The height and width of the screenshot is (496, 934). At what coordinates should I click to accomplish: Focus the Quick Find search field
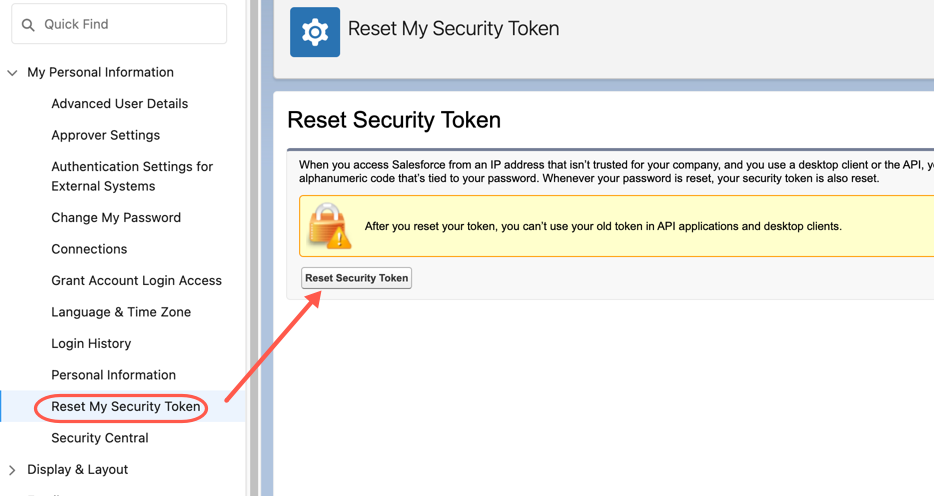119,24
